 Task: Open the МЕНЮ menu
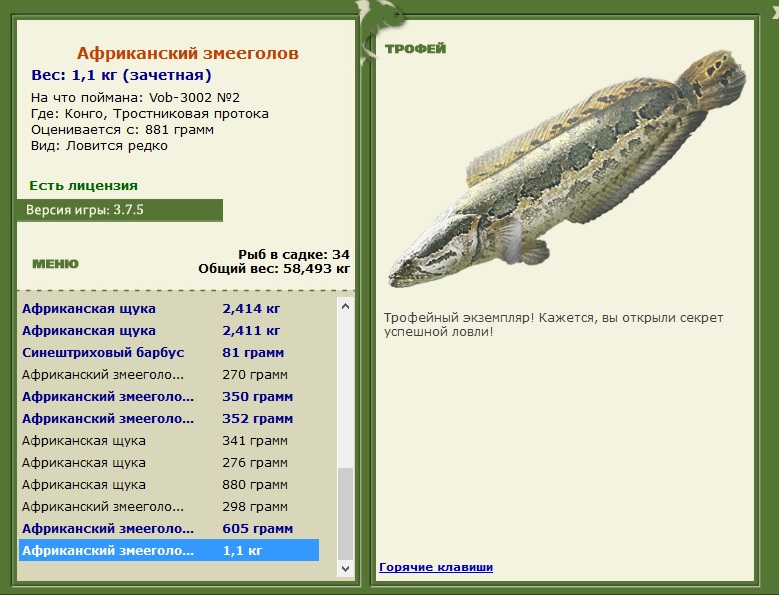(55, 264)
